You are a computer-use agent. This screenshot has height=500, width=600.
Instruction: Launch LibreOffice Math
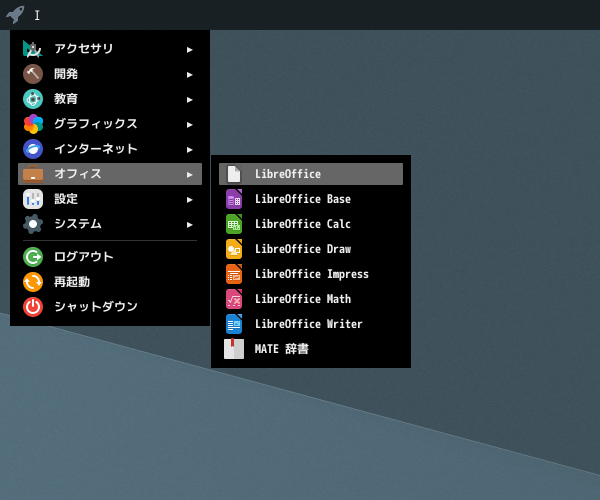[311, 299]
